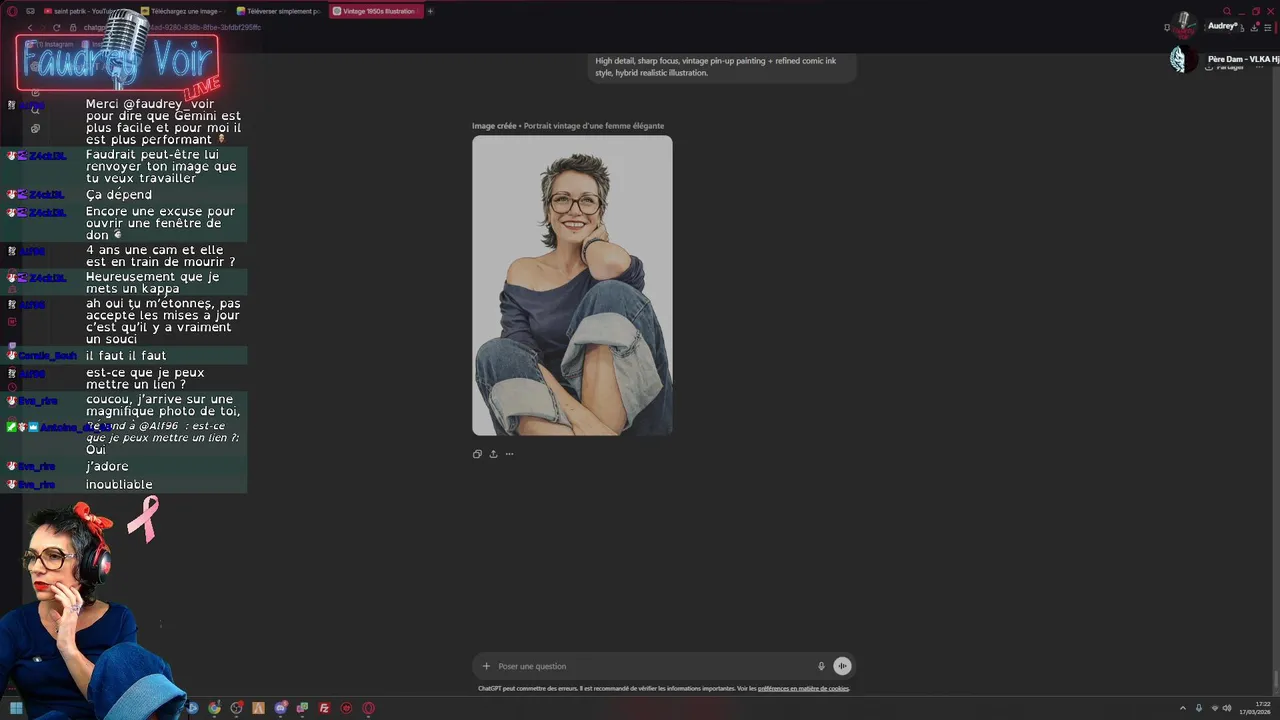Open the Opera easy setup sliders icon

click(1268, 27)
